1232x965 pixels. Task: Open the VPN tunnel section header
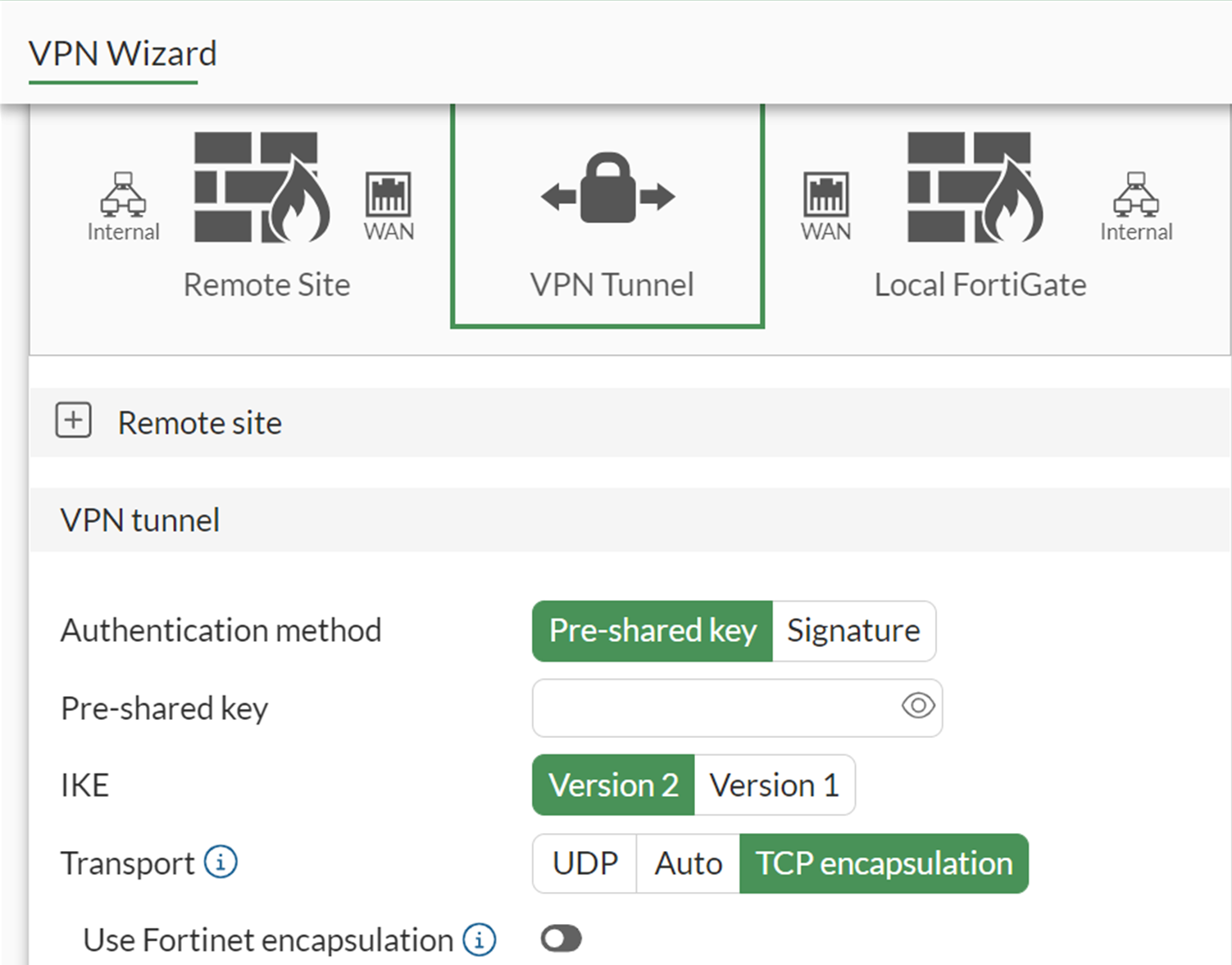(x=139, y=519)
